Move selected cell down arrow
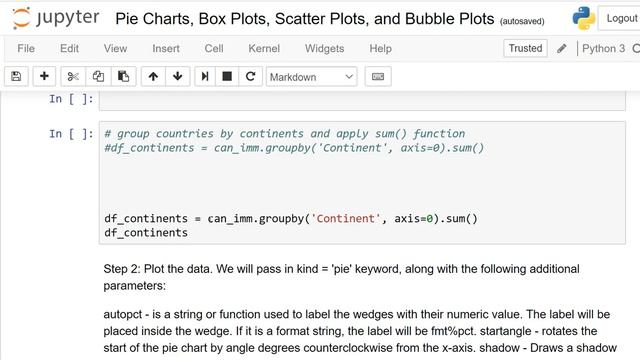Viewport: 640px width, 360px height. [x=178, y=76]
